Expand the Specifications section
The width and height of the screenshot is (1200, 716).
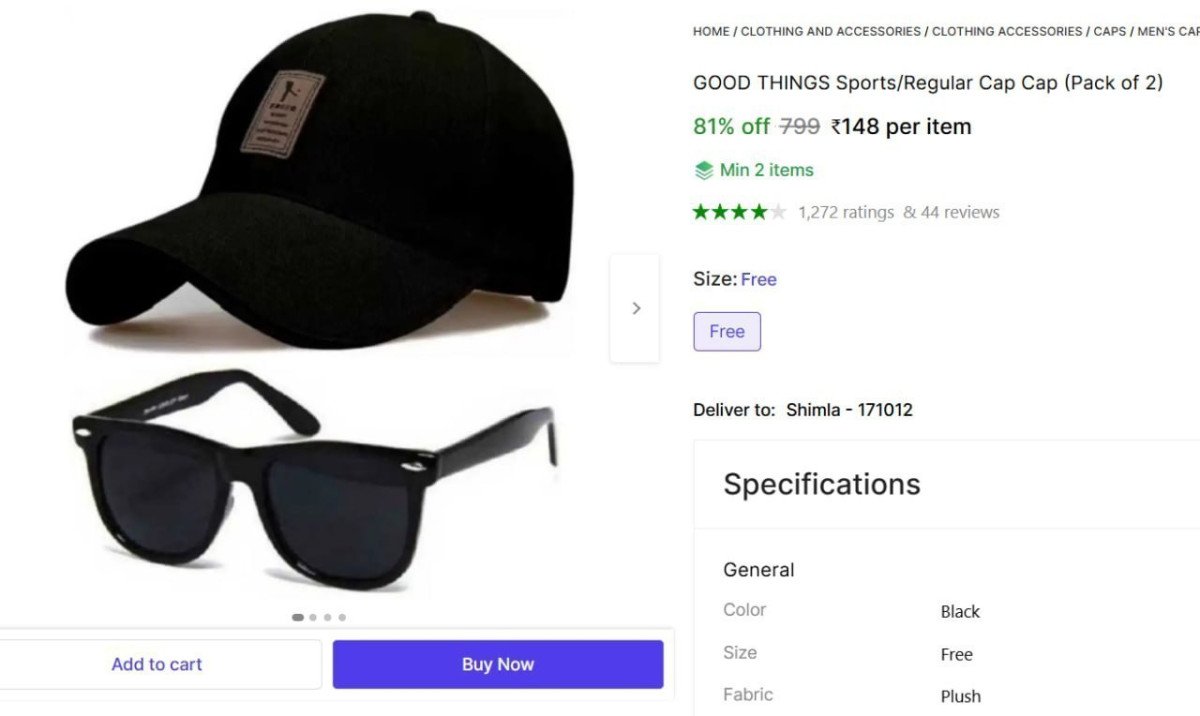coord(821,484)
